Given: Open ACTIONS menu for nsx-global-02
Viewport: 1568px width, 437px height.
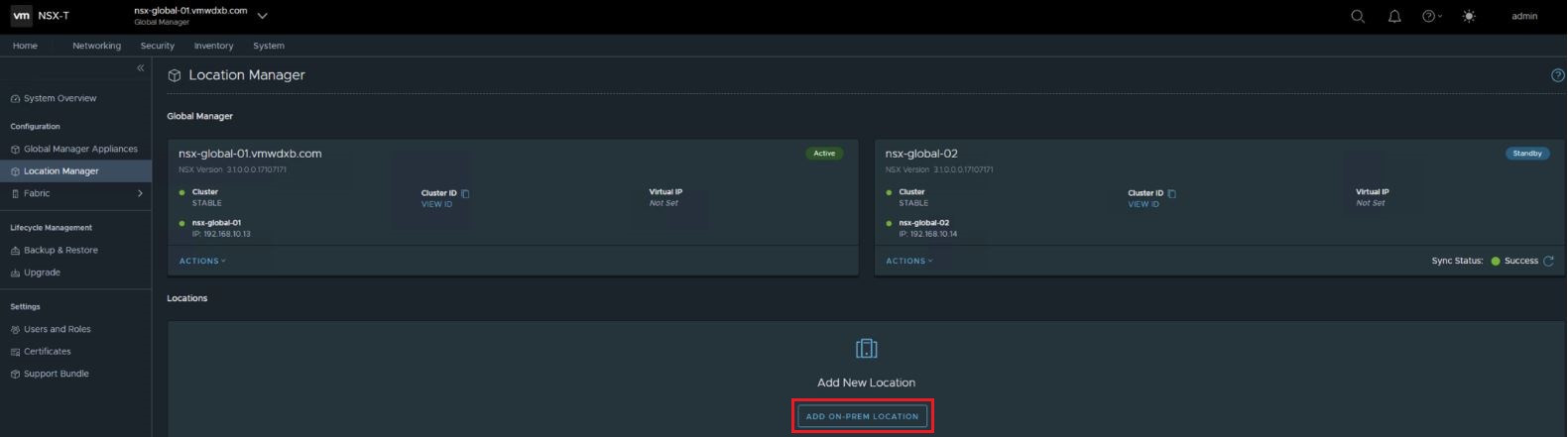Looking at the screenshot, I should 908,261.
